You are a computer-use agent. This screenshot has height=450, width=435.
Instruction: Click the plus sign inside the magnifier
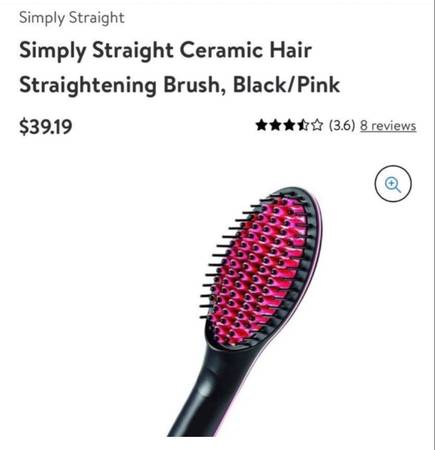point(391,183)
